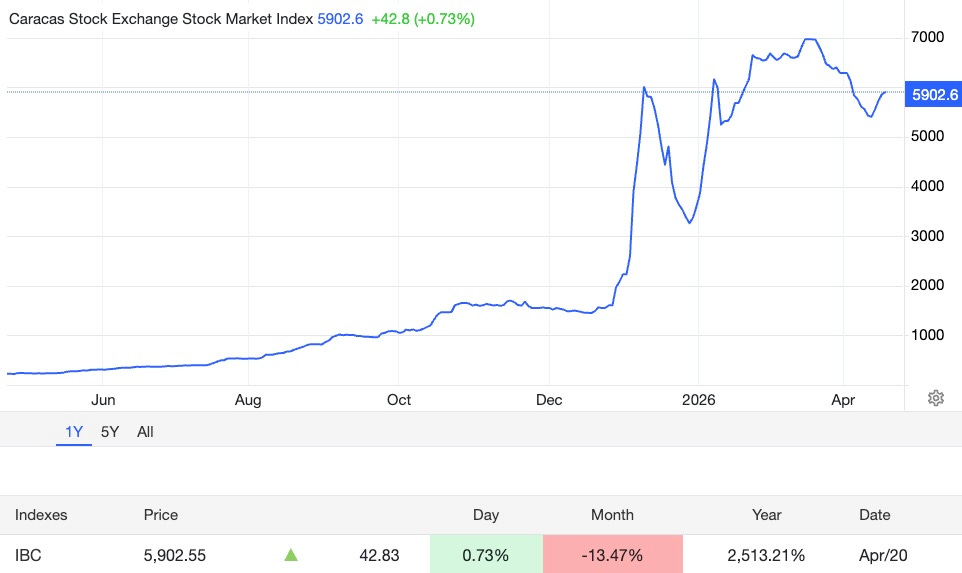Click the 7000 y-axis label
This screenshot has width=962, height=573.
928,37
